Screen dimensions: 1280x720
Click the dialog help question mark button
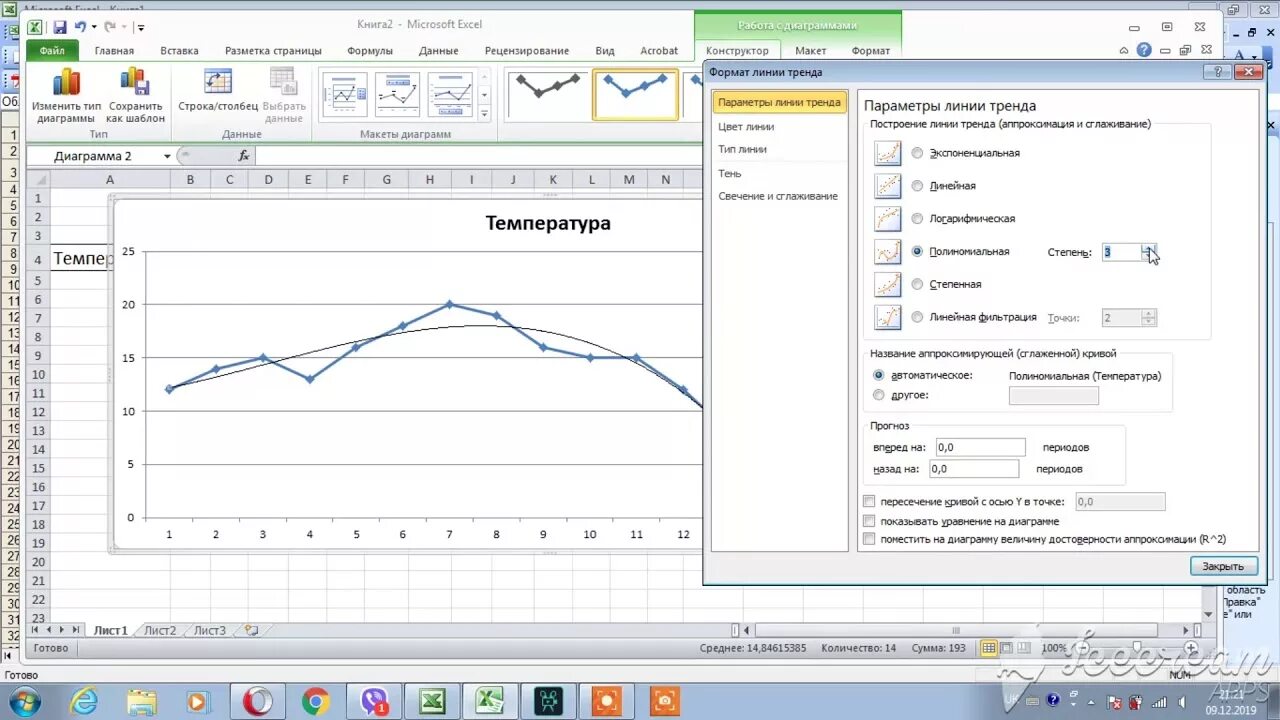tap(1217, 72)
